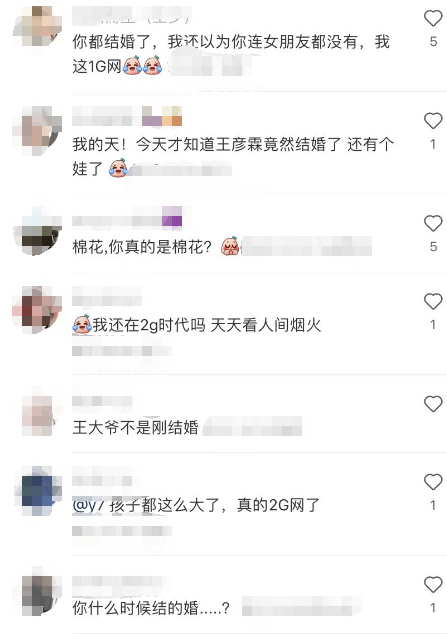Tap heart on 棉花,你真的是棉花 comment

point(433,223)
